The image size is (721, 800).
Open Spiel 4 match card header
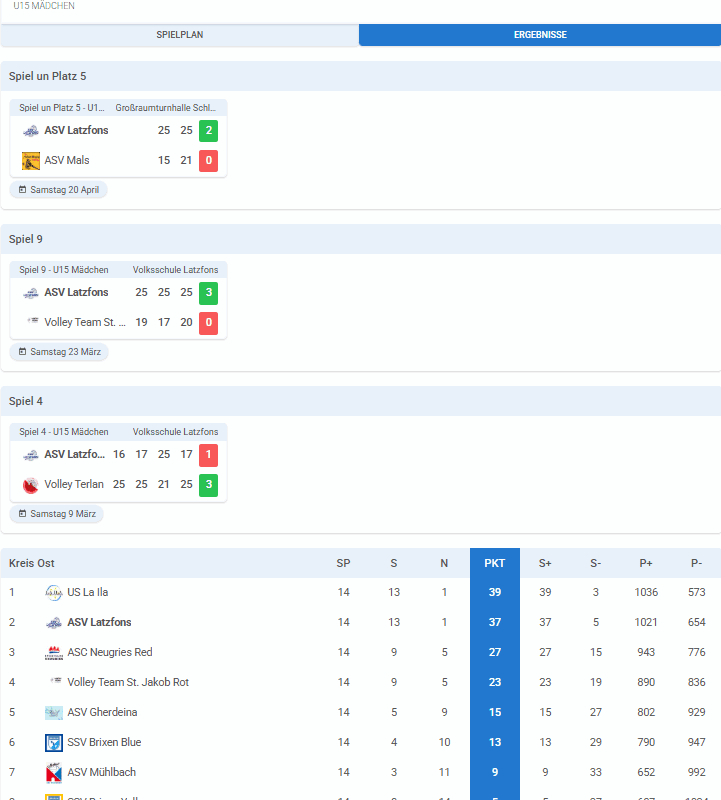118,432
